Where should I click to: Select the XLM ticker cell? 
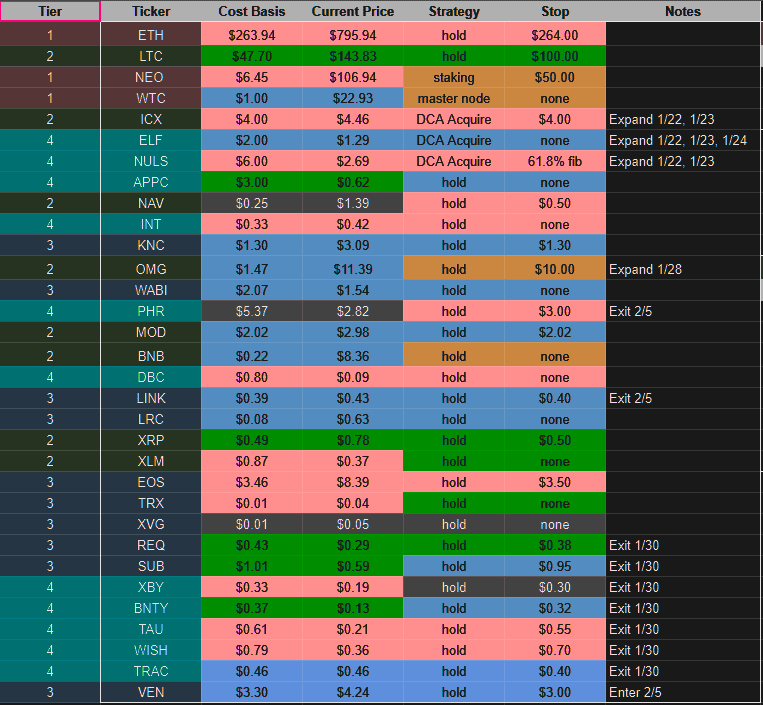tap(151, 461)
